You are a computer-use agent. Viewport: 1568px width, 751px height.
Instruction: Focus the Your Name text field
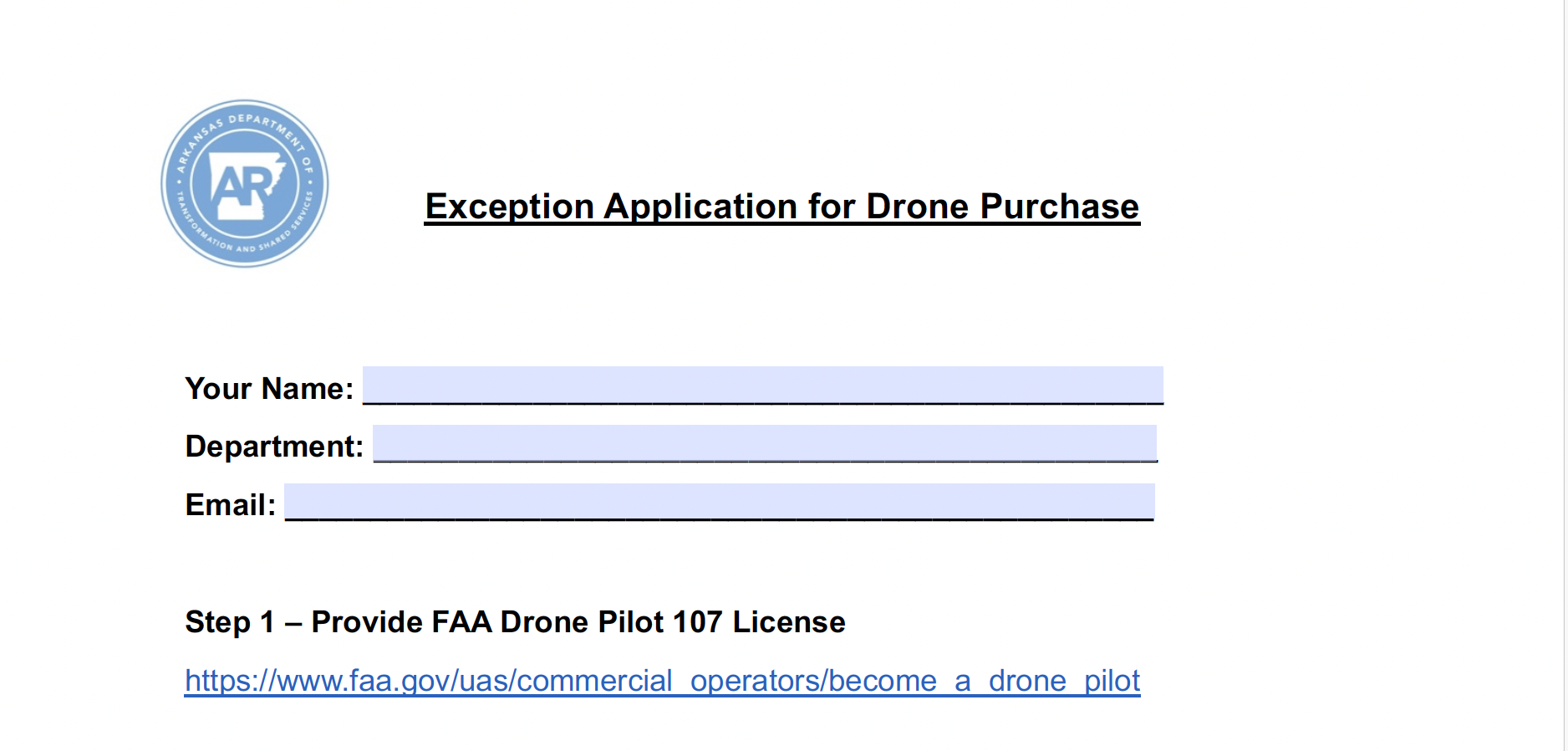(762, 386)
